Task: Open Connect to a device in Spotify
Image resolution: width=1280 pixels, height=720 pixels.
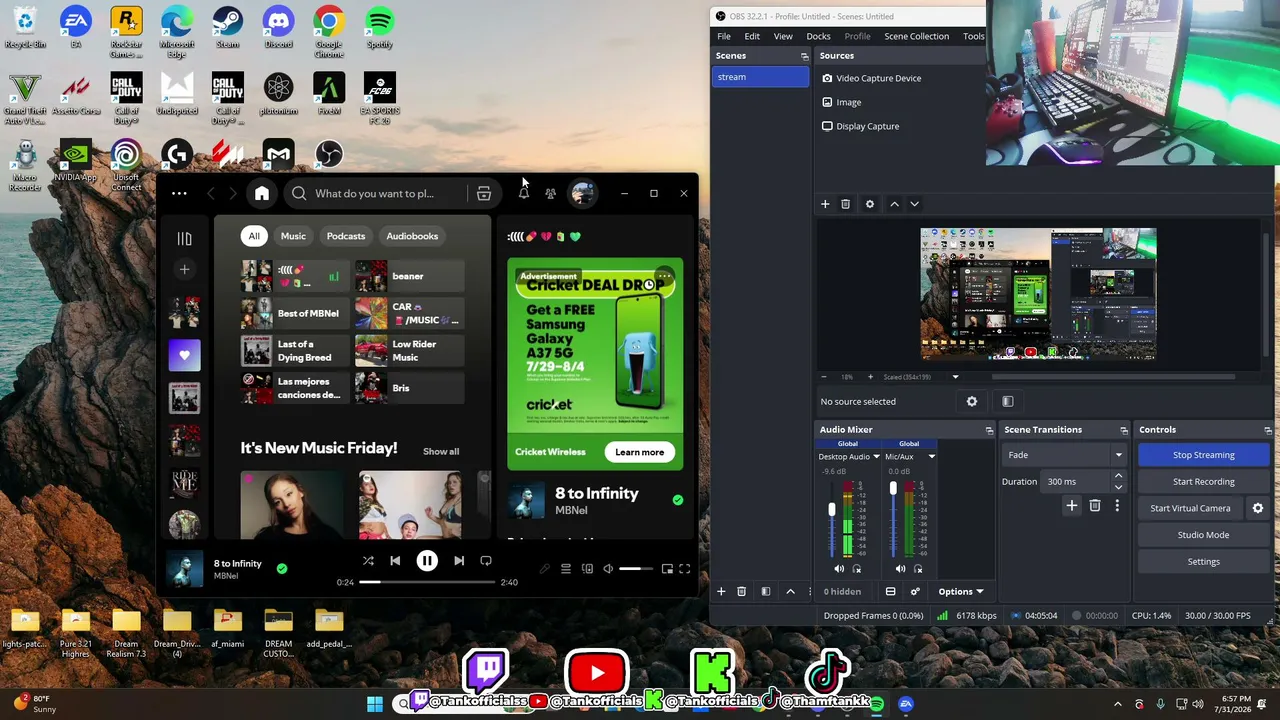Action: [587, 569]
